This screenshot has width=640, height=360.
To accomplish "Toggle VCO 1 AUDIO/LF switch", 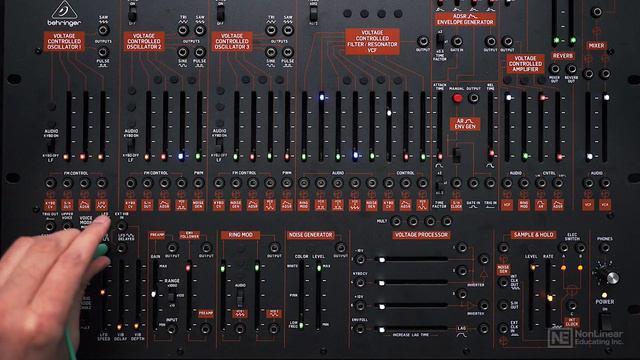I will 51,146.
